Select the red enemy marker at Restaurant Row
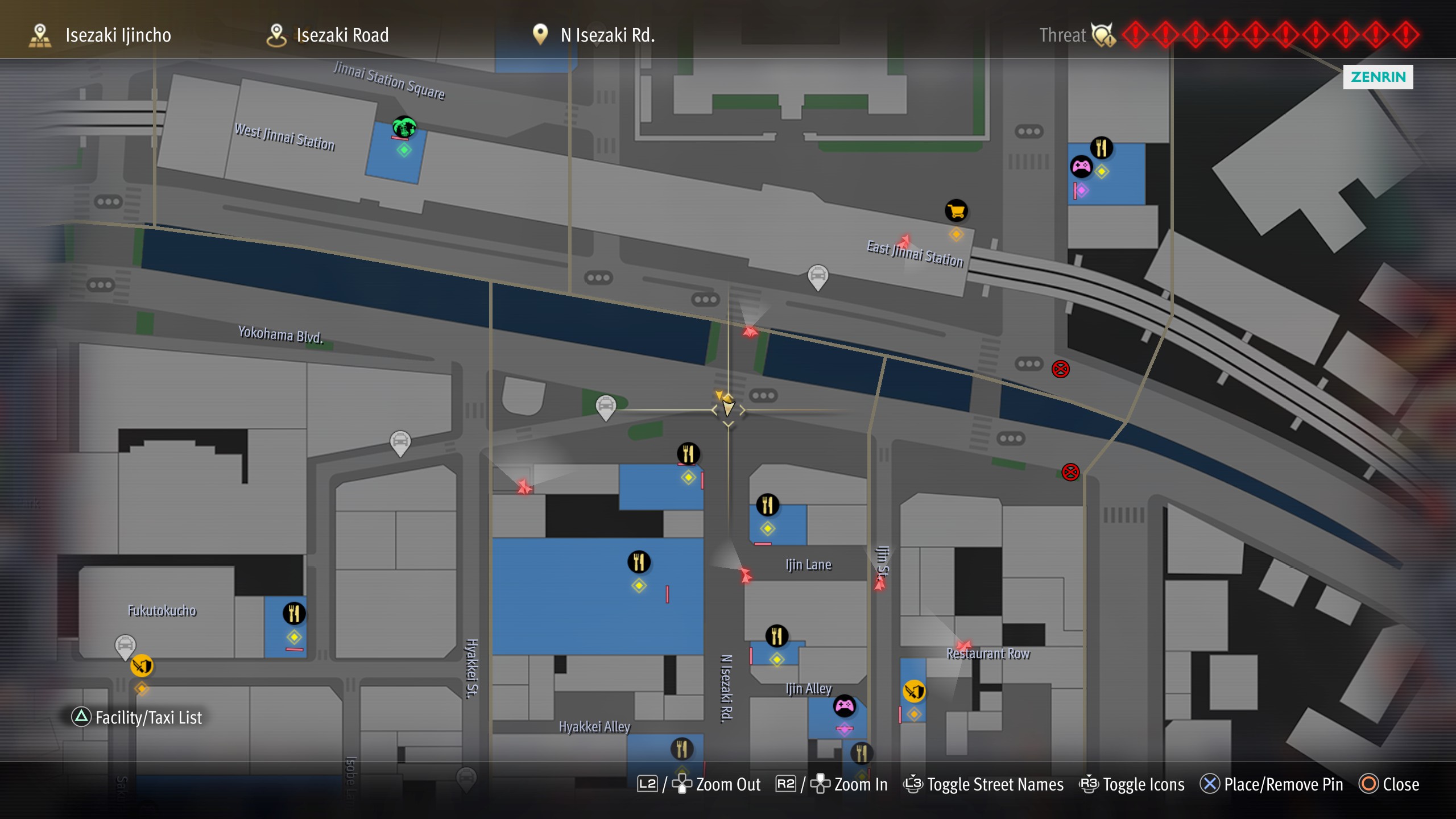The image size is (1456, 819). [963, 646]
